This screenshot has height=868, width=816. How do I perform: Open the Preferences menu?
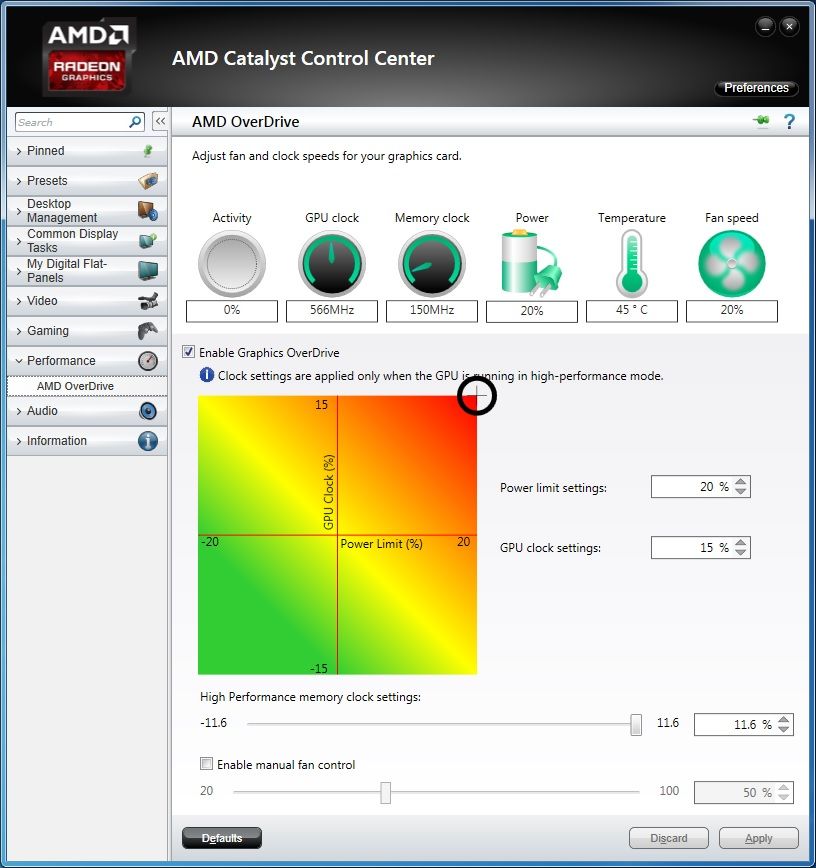756,88
